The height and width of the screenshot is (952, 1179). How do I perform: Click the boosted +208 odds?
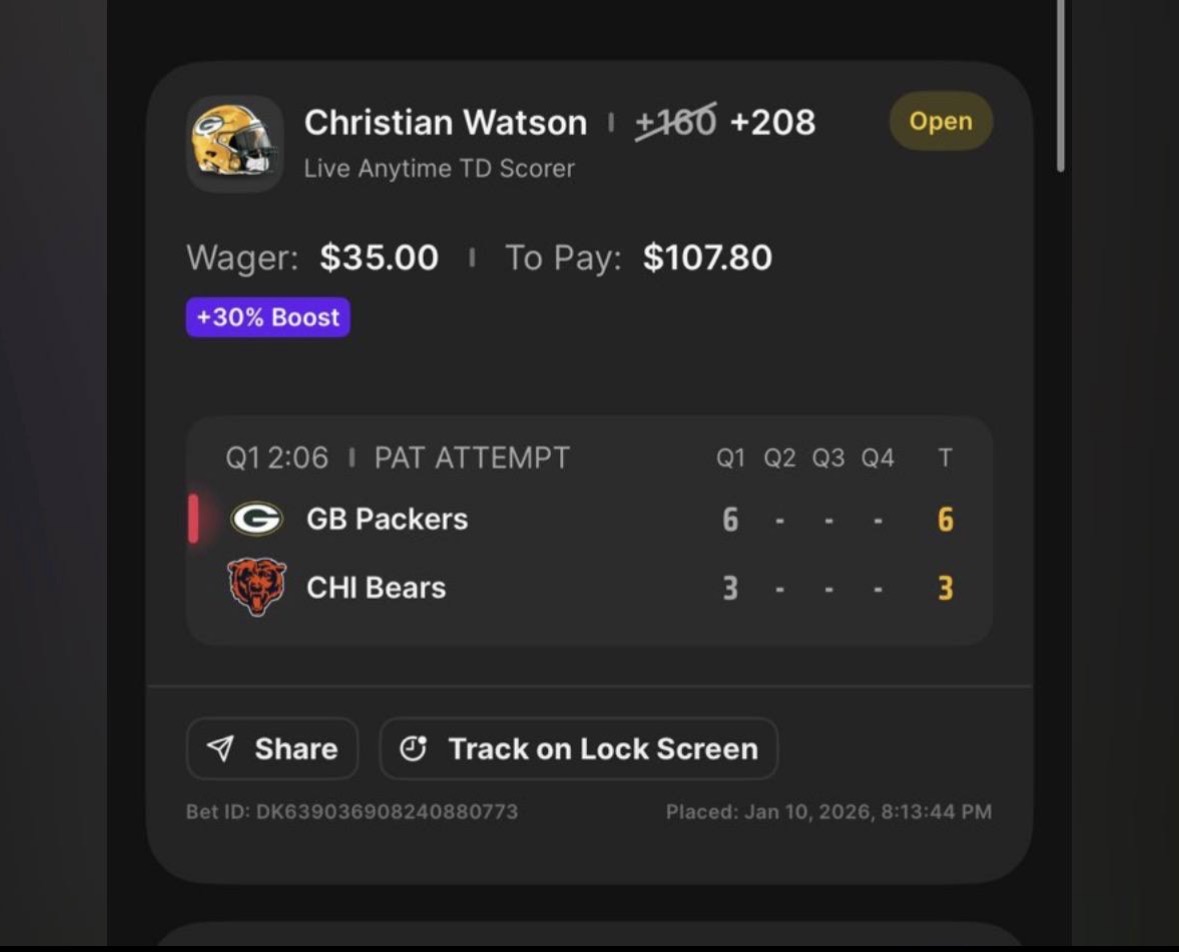pyautogui.click(x=772, y=122)
